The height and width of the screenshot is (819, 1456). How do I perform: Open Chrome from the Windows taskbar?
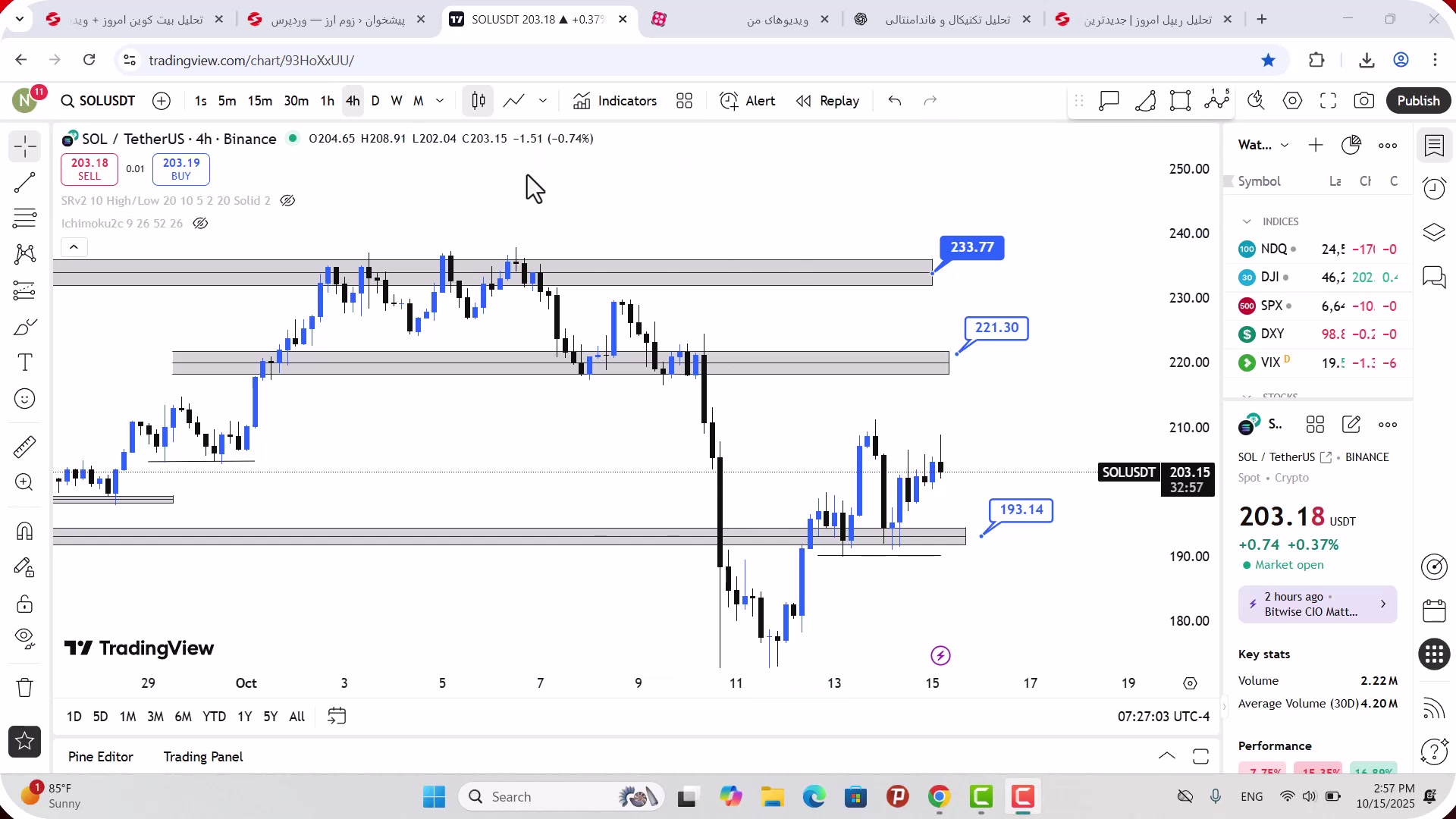[x=939, y=797]
